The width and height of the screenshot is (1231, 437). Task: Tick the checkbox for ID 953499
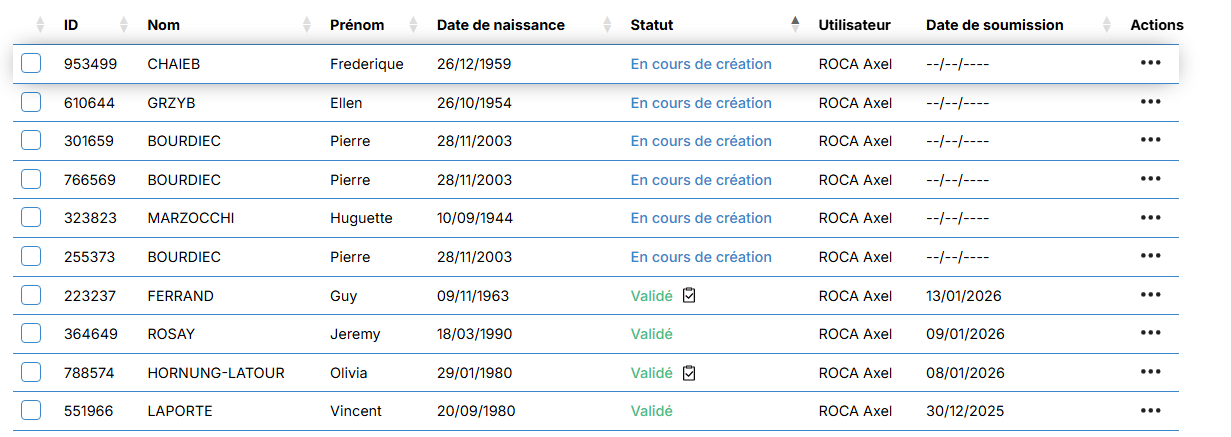click(31, 64)
